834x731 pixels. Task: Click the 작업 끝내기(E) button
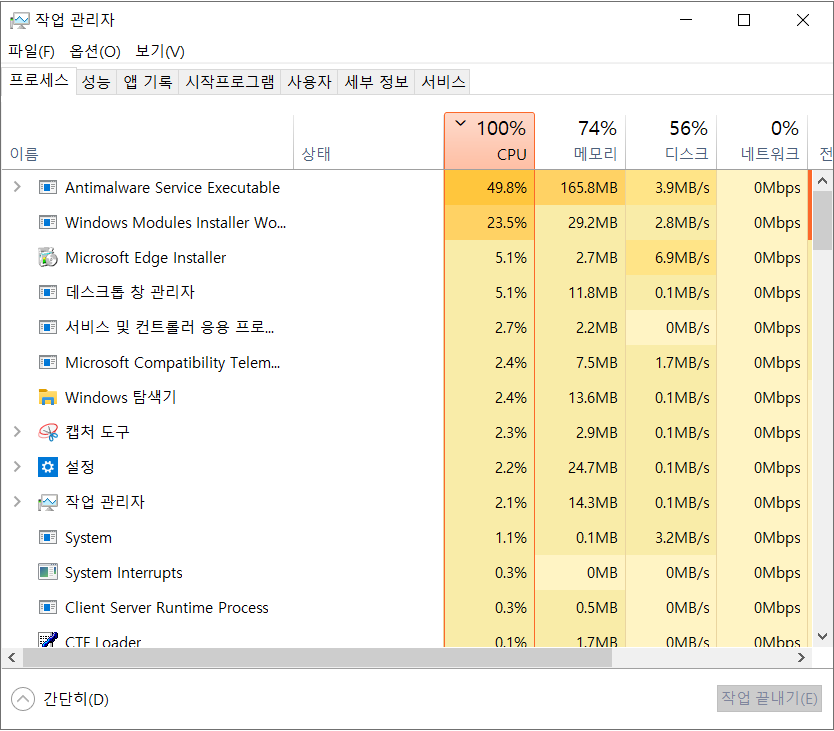pyautogui.click(x=769, y=698)
